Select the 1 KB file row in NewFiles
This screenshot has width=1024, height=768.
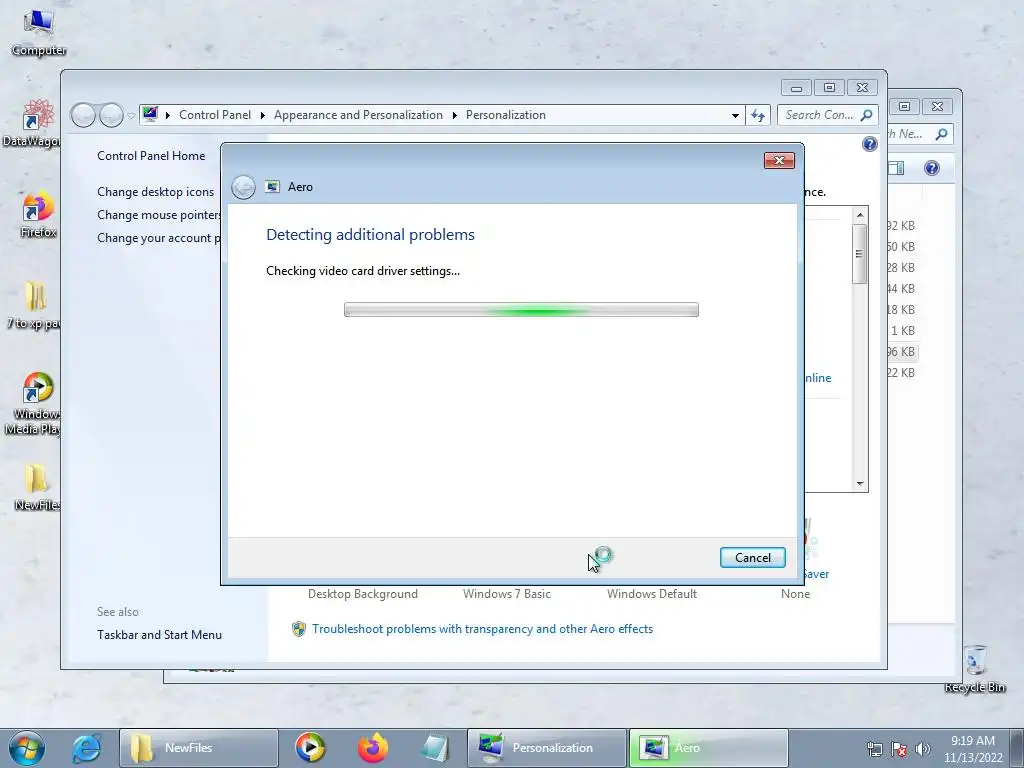click(x=903, y=330)
